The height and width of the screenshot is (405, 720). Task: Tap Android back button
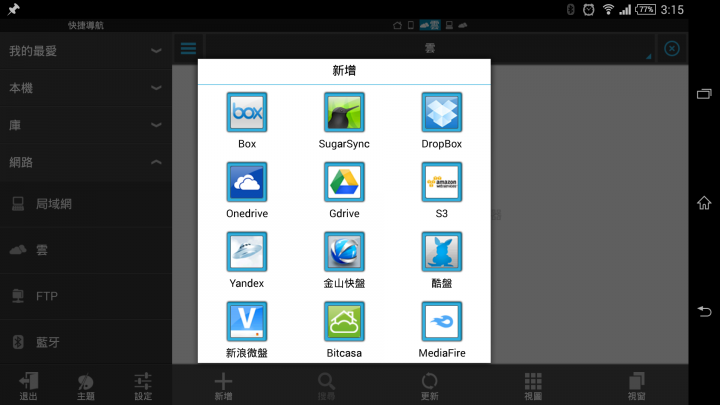pos(704,311)
